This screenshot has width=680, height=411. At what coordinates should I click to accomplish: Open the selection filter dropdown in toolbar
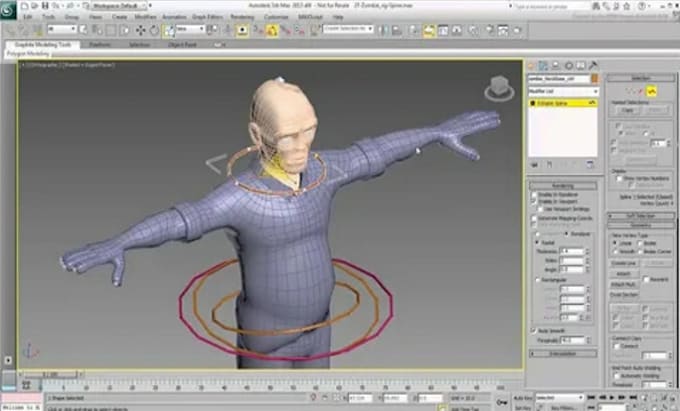point(62,29)
